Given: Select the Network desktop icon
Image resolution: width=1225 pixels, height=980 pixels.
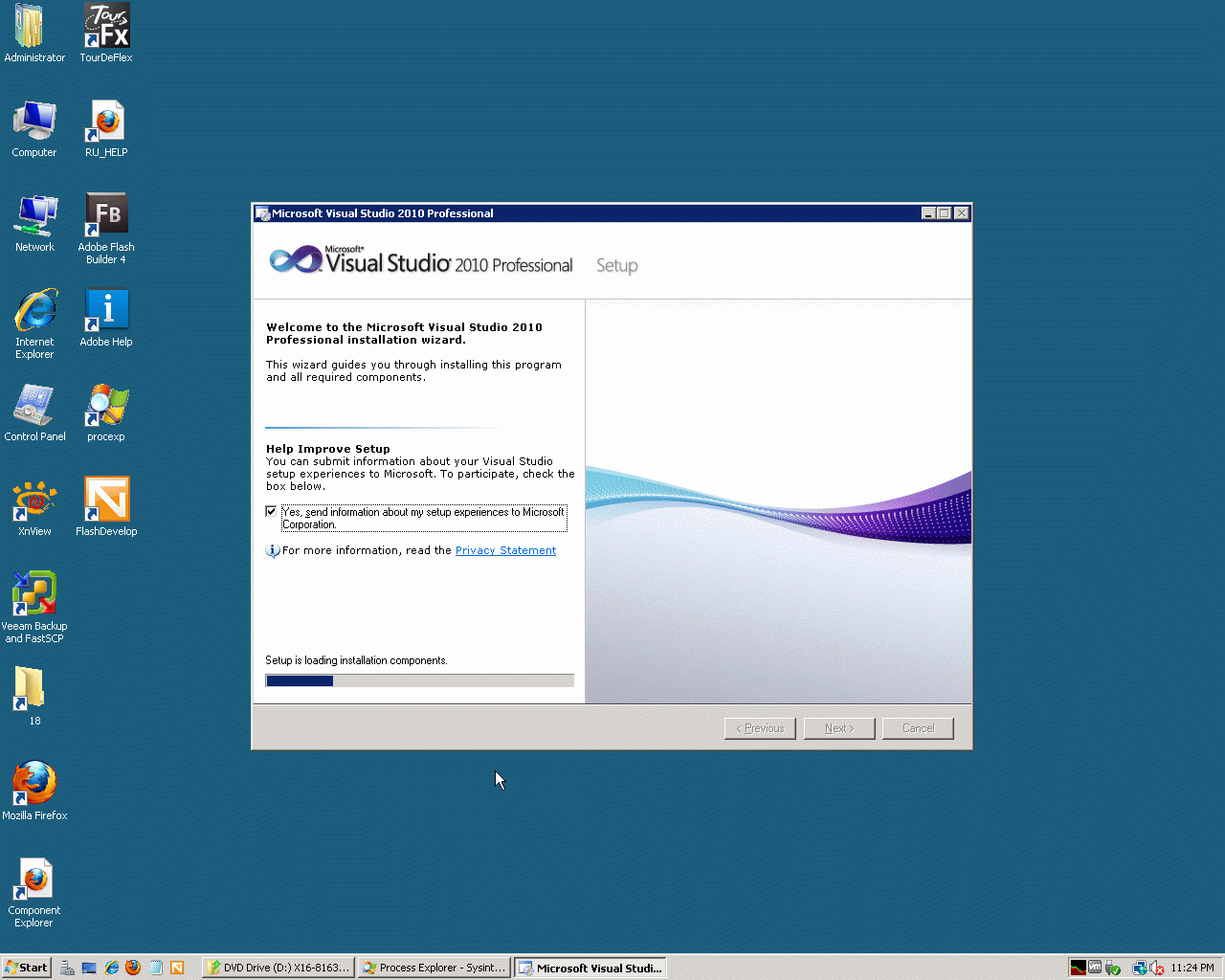Looking at the screenshot, I should click(34, 223).
